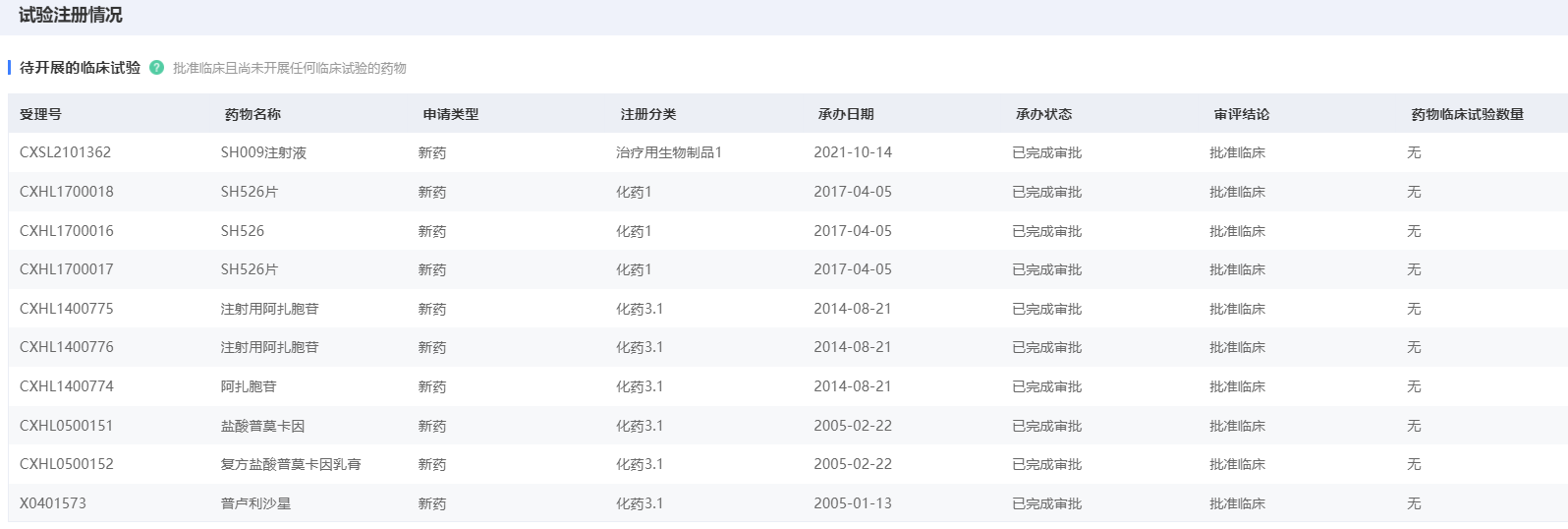Click 阿扎胞苷 drug name in CXHL1400774 row
The image size is (1568, 529).
tap(249, 386)
